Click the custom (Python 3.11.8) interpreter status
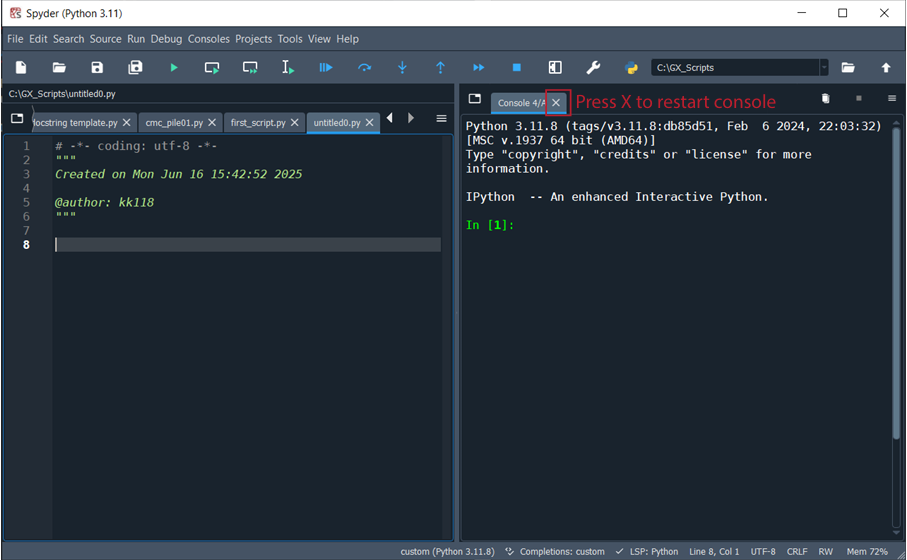 (447, 552)
